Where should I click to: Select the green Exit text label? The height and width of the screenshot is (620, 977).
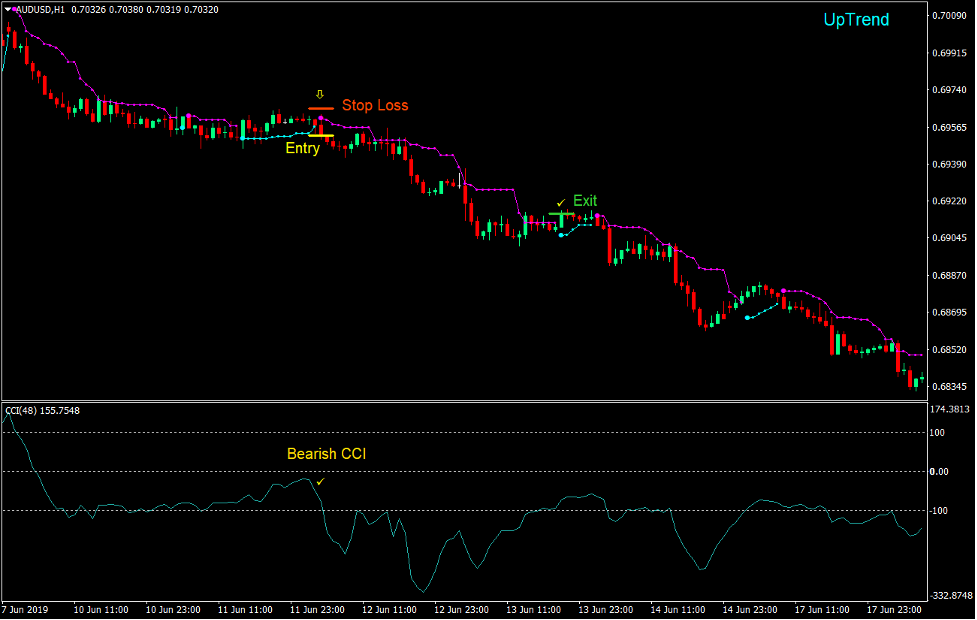(x=585, y=201)
